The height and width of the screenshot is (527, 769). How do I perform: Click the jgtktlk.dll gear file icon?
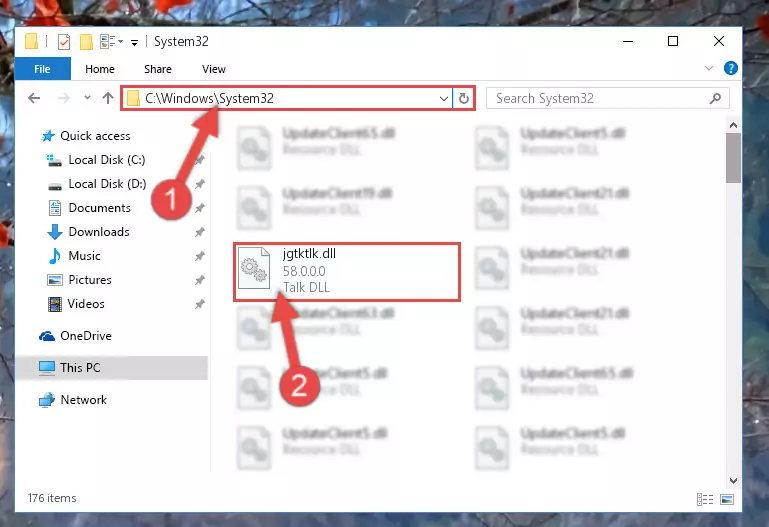(254, 268)
